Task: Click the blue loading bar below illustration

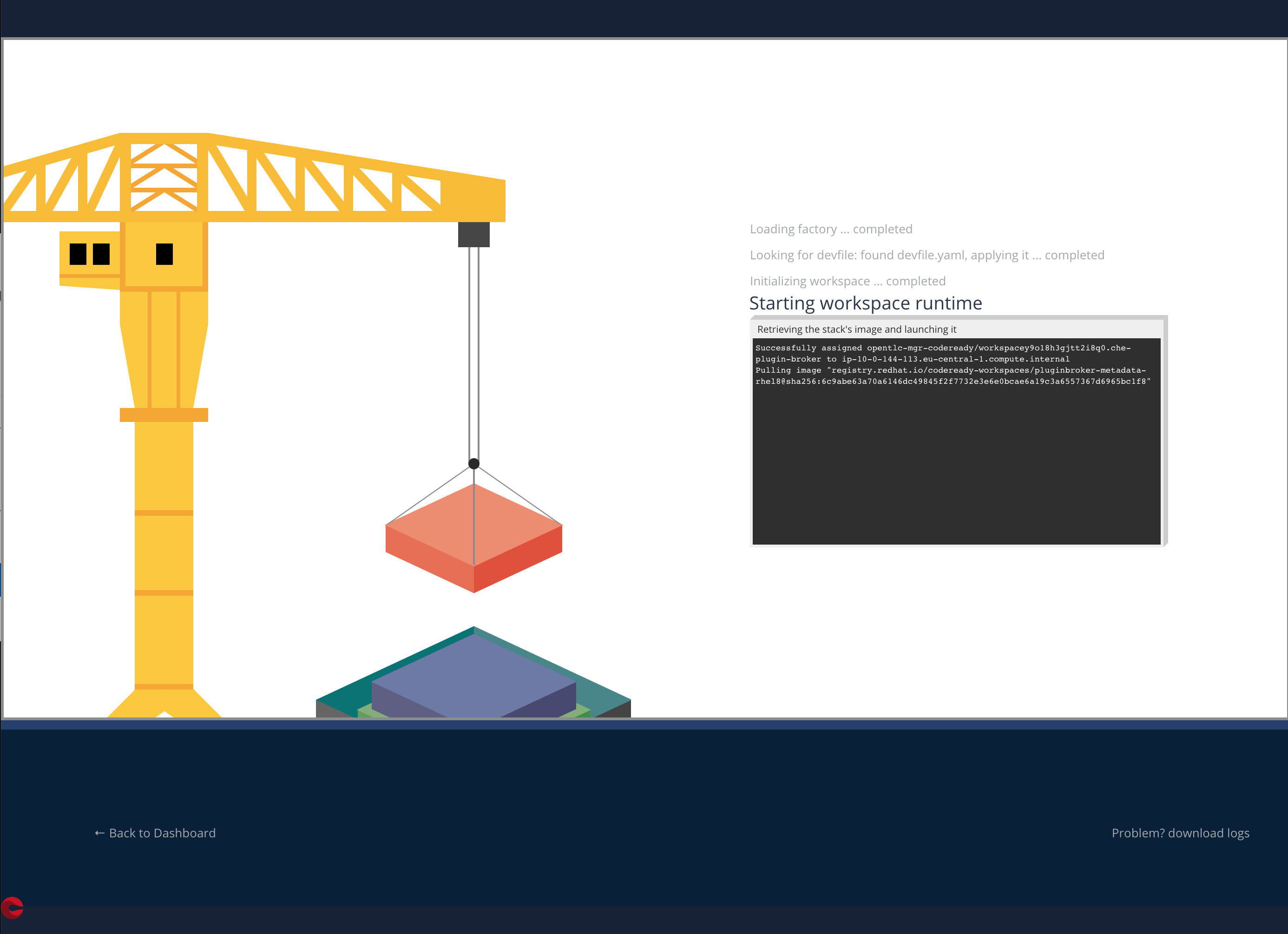Action: click(644, 725)
